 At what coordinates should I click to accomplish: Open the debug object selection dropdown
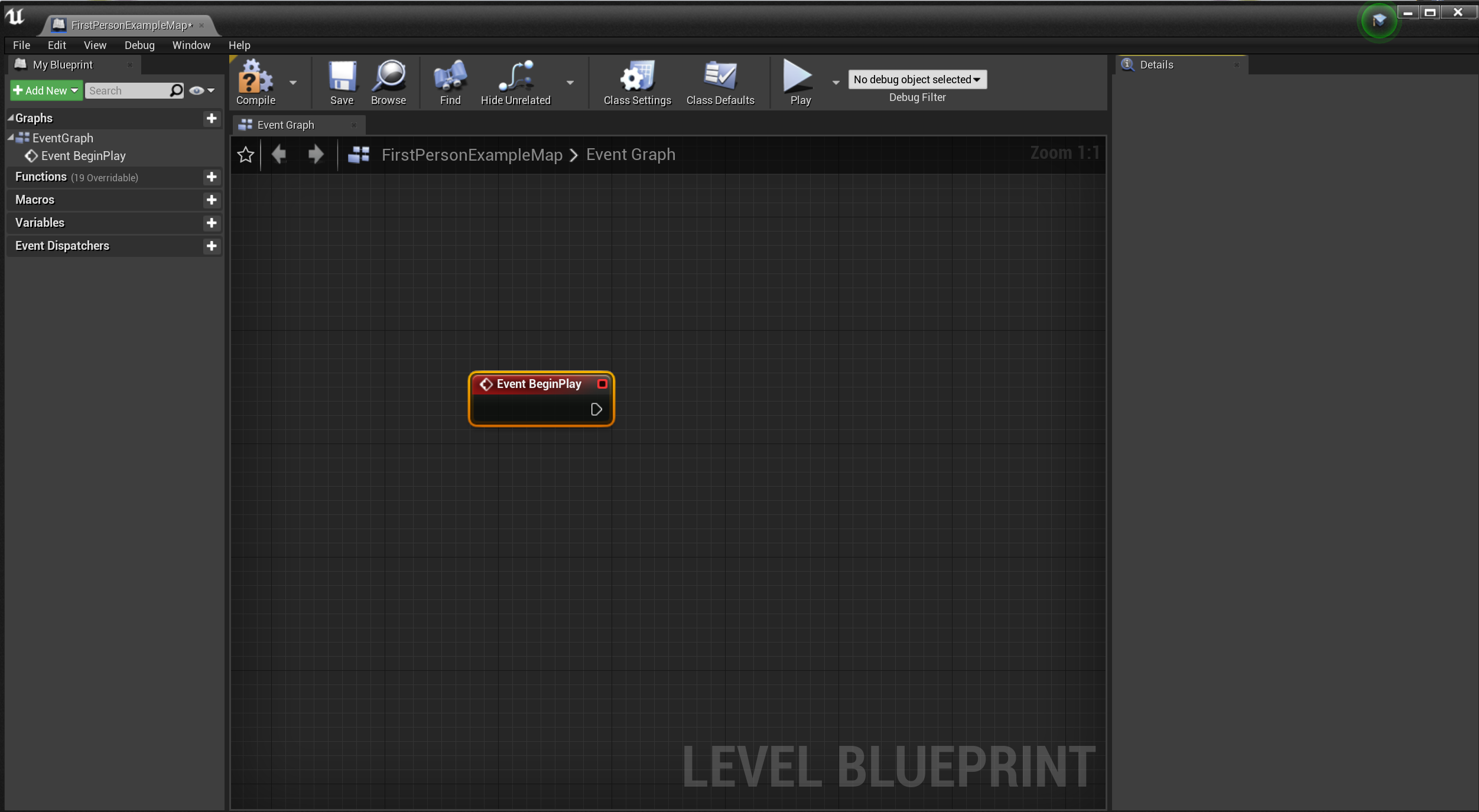pyautogui.click(x=917, y=79)
